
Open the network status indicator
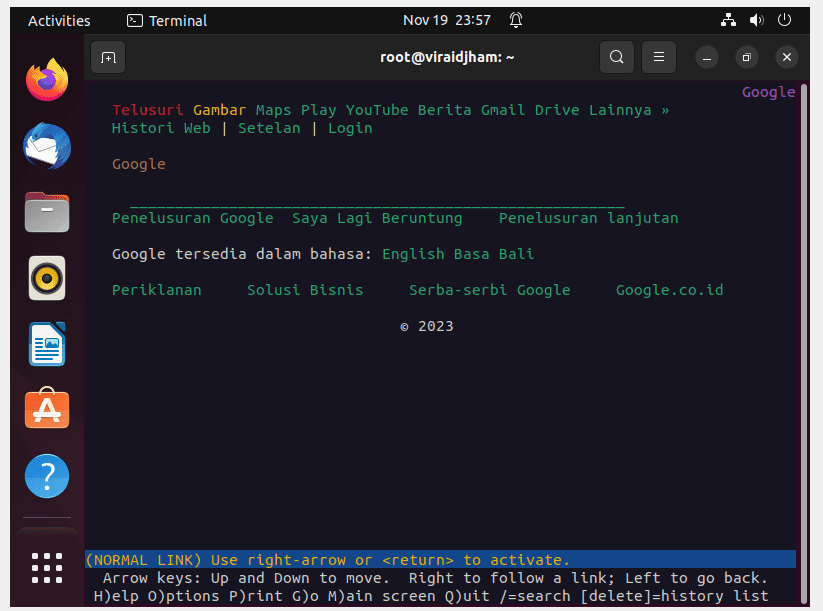click(728, 20)
